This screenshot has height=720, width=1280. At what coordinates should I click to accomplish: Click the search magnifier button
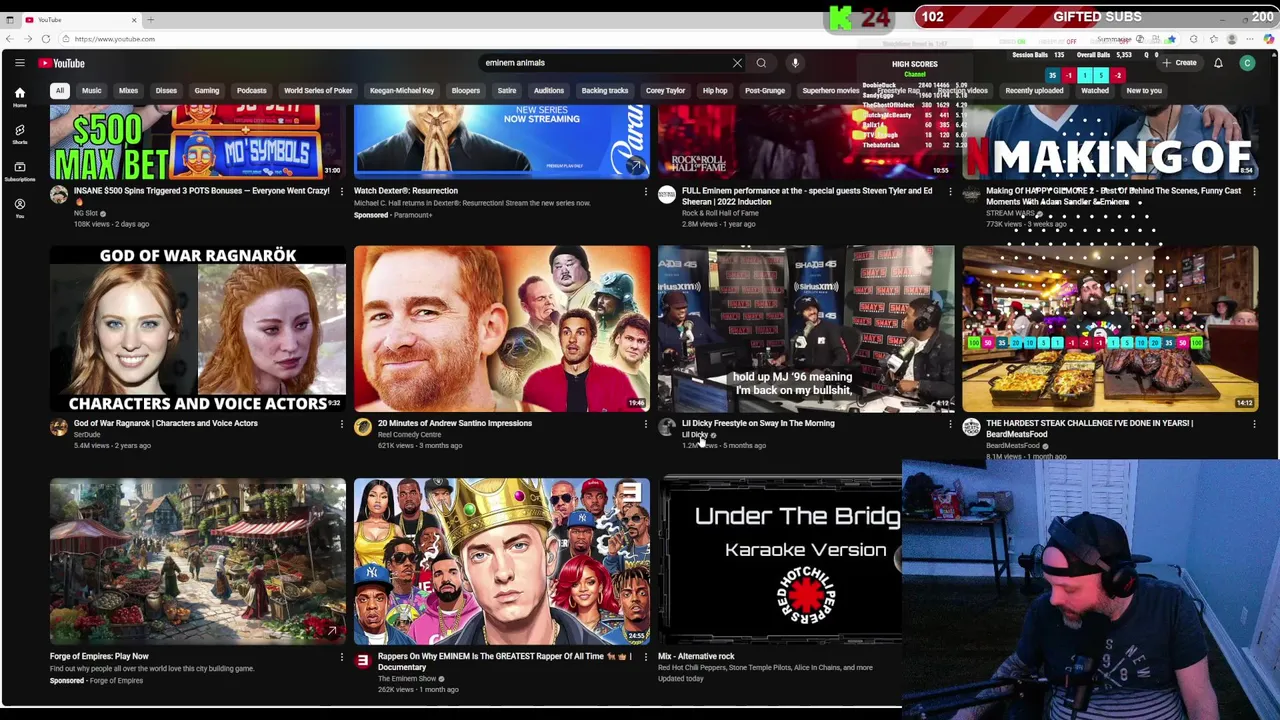coord(761,63)
